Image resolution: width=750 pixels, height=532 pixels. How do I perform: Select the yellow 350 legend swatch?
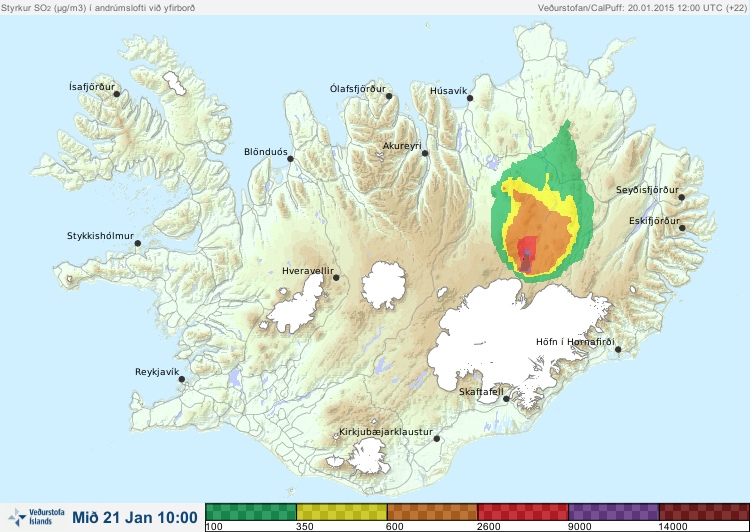tap(342, 512)
